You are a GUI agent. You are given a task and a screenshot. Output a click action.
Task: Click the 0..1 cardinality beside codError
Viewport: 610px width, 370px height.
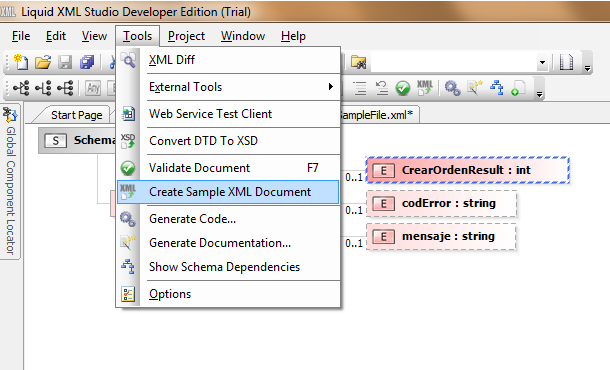pos(354,210)
